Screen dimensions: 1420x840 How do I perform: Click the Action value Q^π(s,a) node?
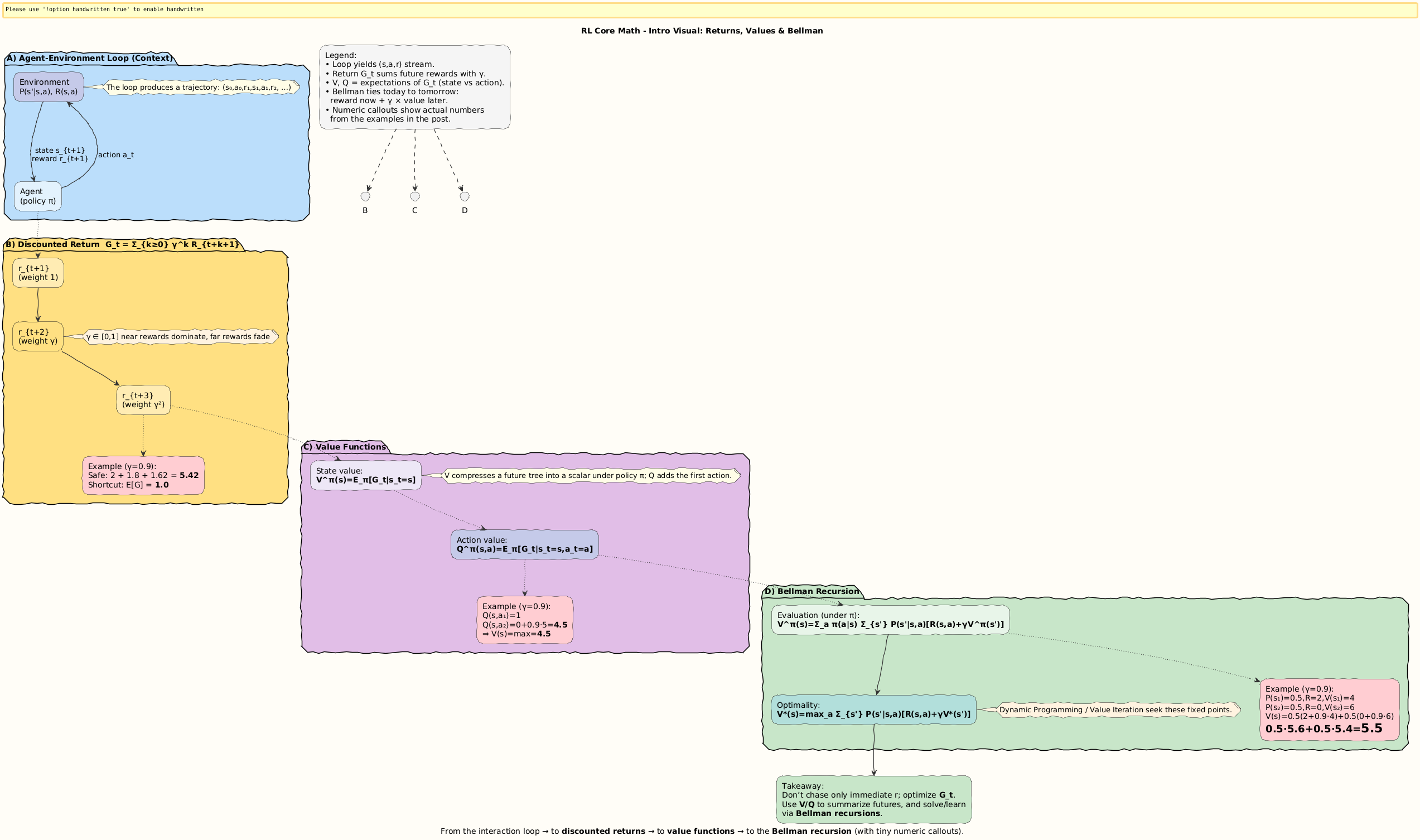tap(525, 544)
